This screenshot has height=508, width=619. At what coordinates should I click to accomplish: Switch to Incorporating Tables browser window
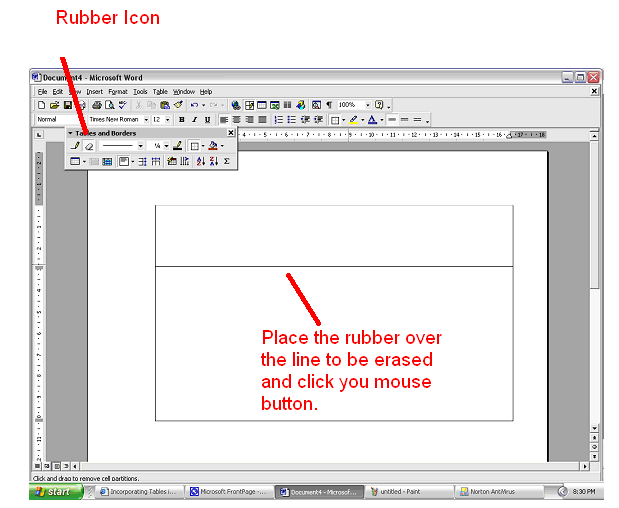click(140, 492)
